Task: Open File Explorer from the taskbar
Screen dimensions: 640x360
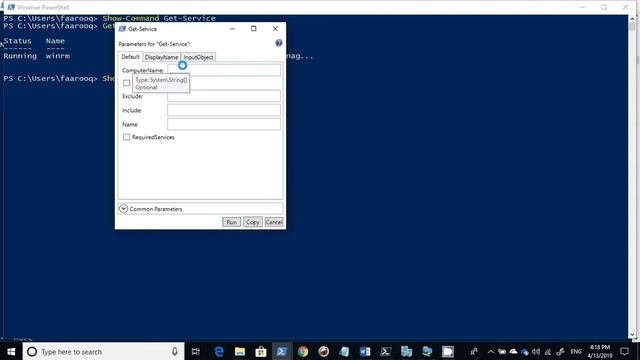Action: [240, 351]
